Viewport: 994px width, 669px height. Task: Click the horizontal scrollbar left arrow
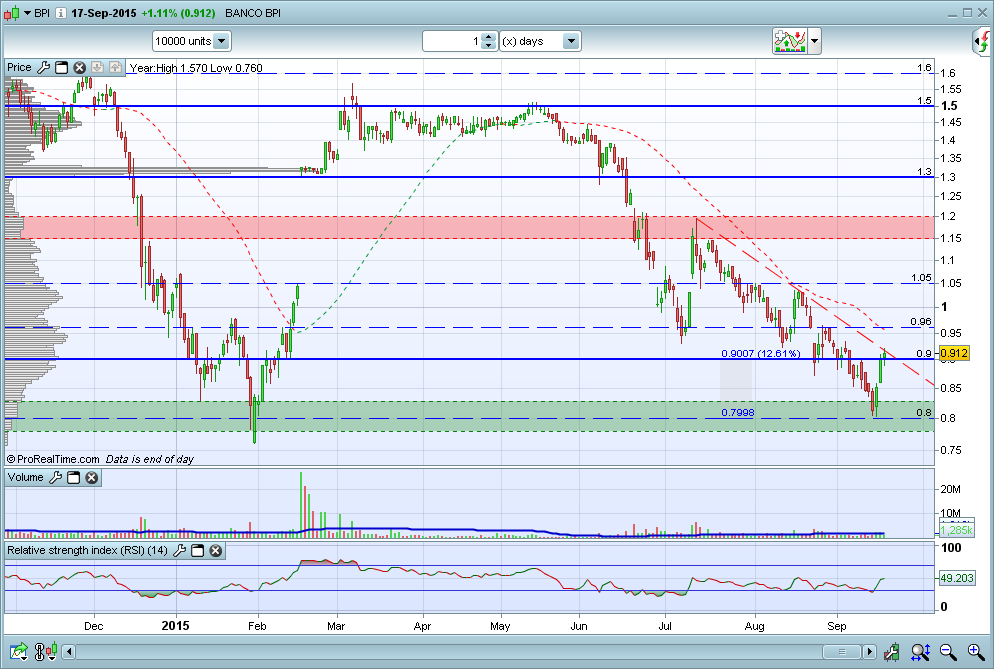[x=68, y=651]
